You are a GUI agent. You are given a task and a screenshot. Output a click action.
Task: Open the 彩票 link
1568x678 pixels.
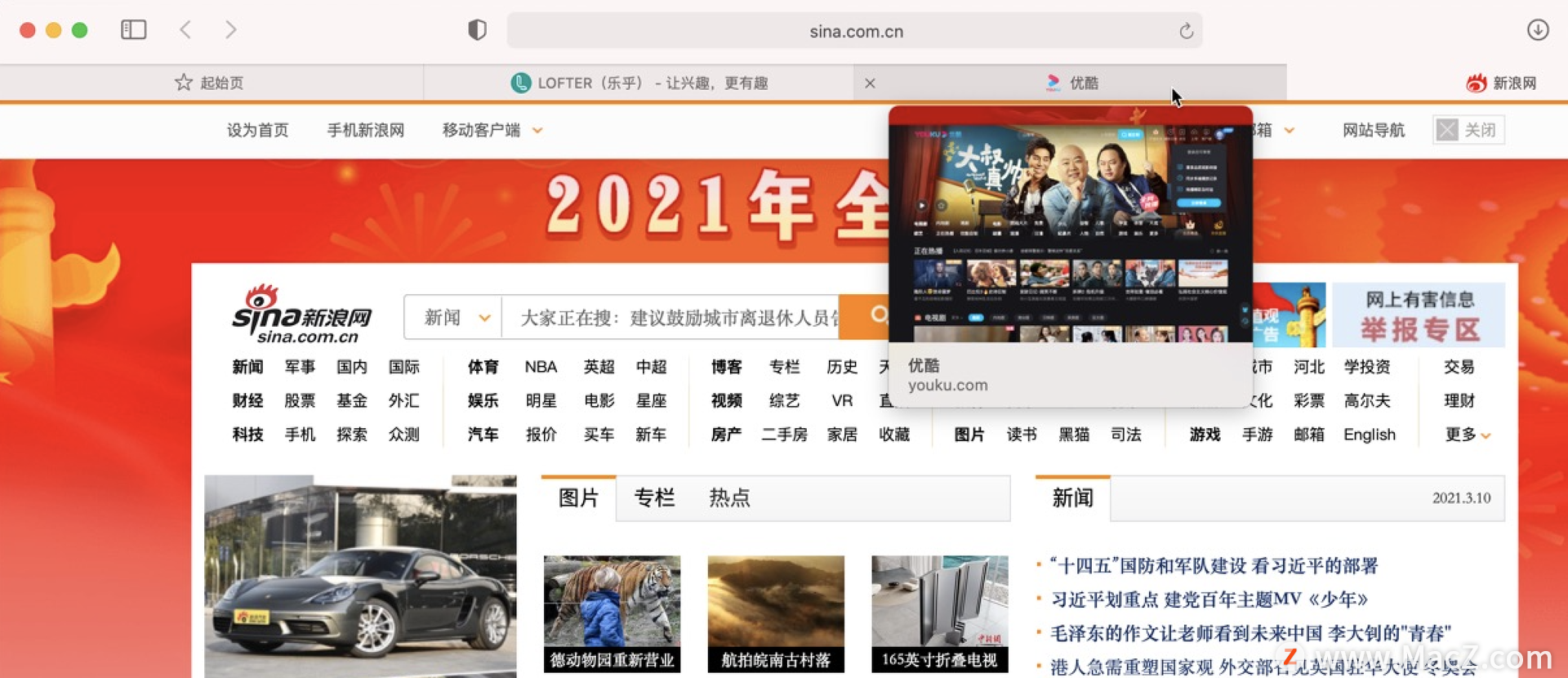click(1309, 400)
